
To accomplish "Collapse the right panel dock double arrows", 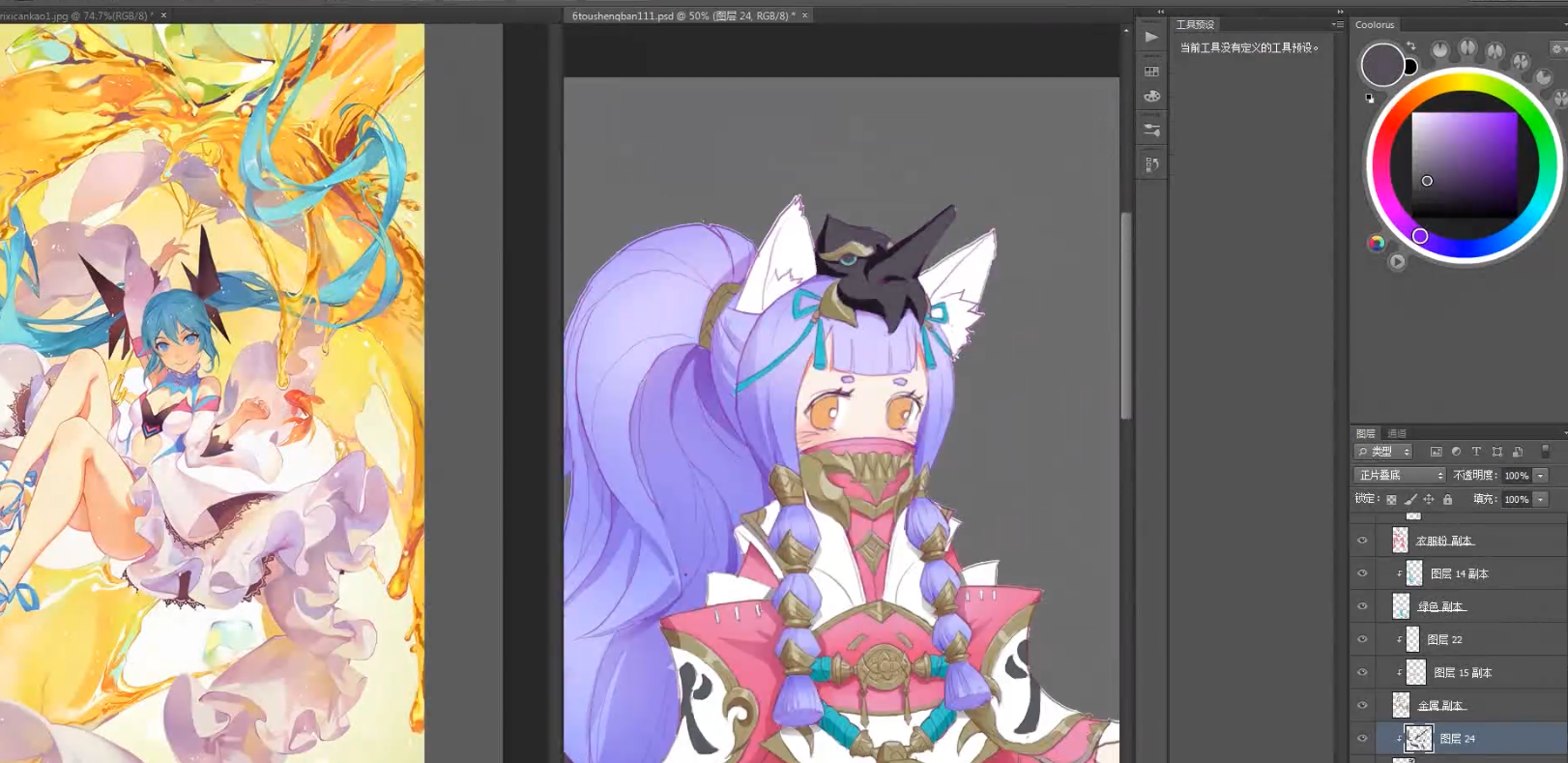I will coord(1339,12).
